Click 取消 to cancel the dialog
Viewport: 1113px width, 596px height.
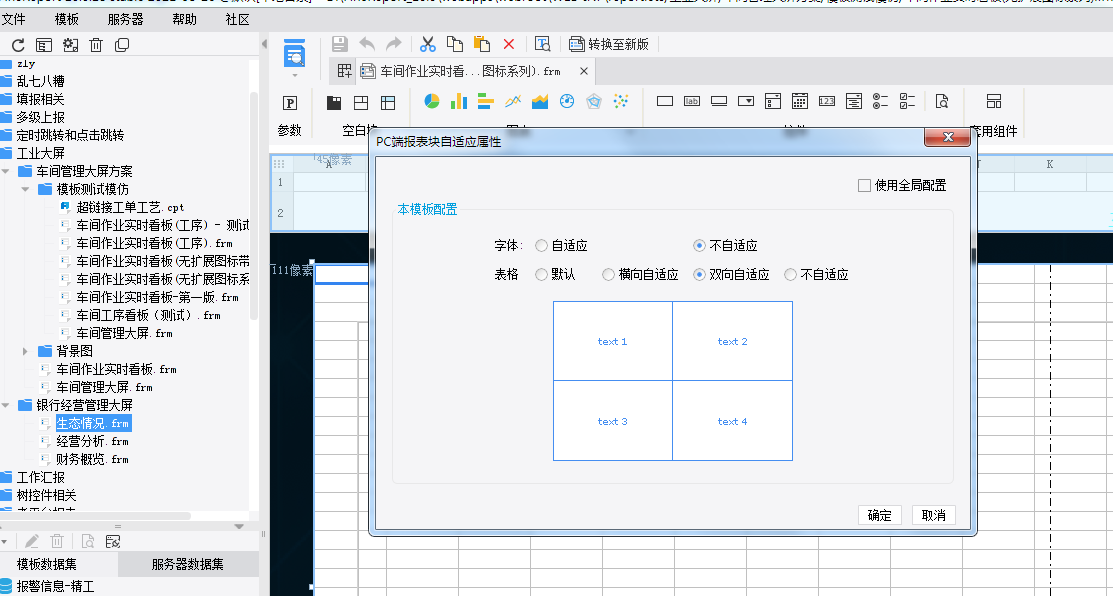click(x=933, y=515)
